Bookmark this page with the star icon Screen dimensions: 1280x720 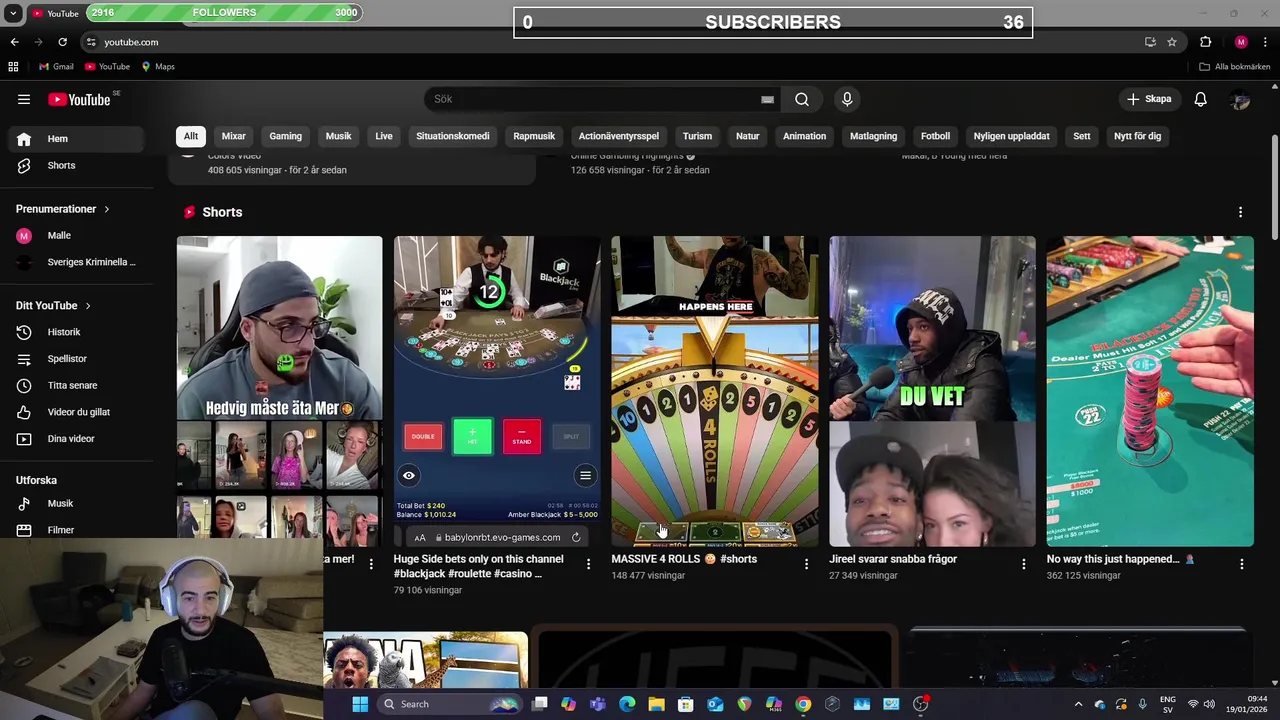click(x=1172, y=42)
